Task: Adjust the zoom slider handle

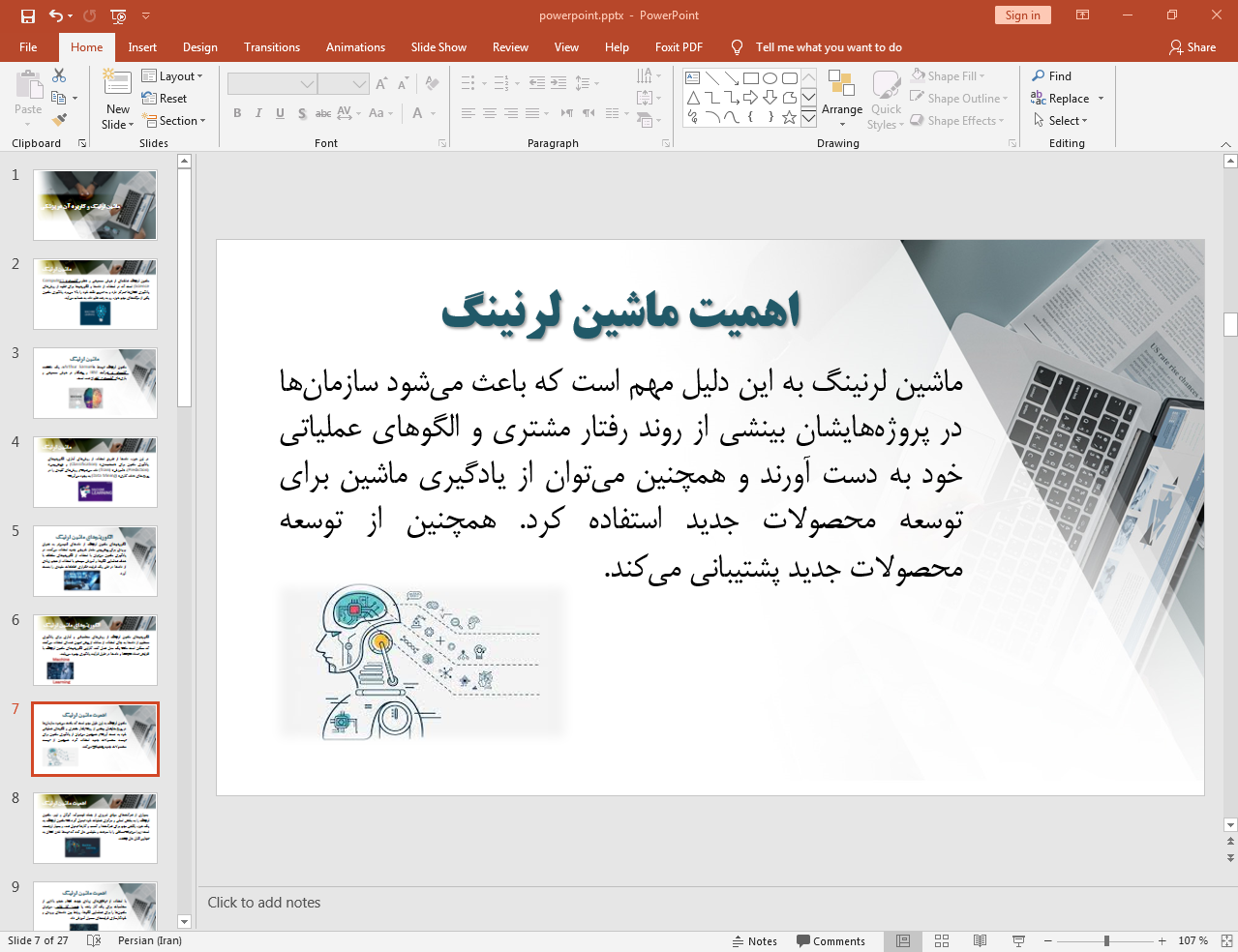Action: pyautogui.click(x=1106, y=940)
